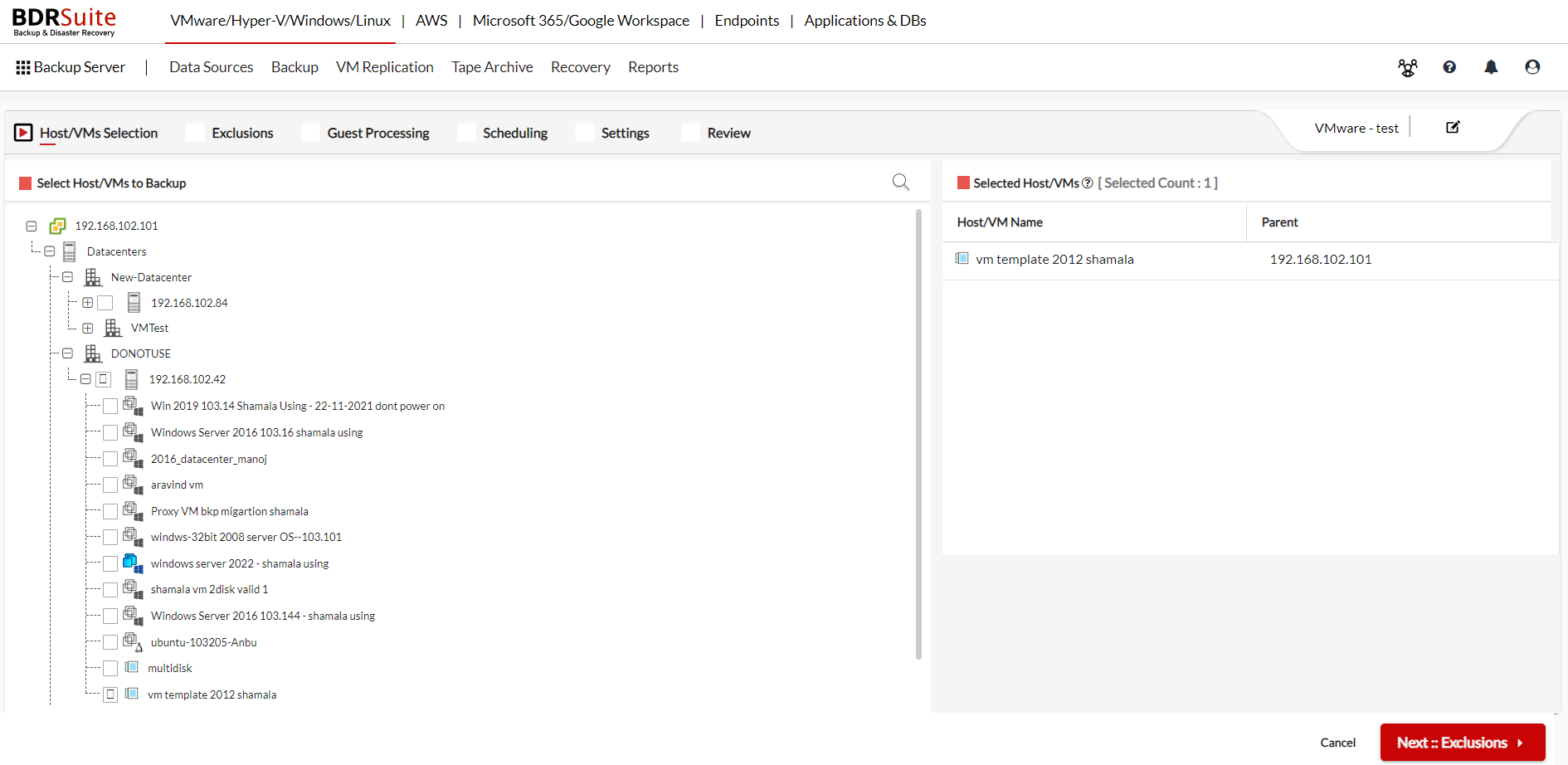The image size is (1568, 765).
Task: Collapse the DONOTUSE node
Action: 68,353
